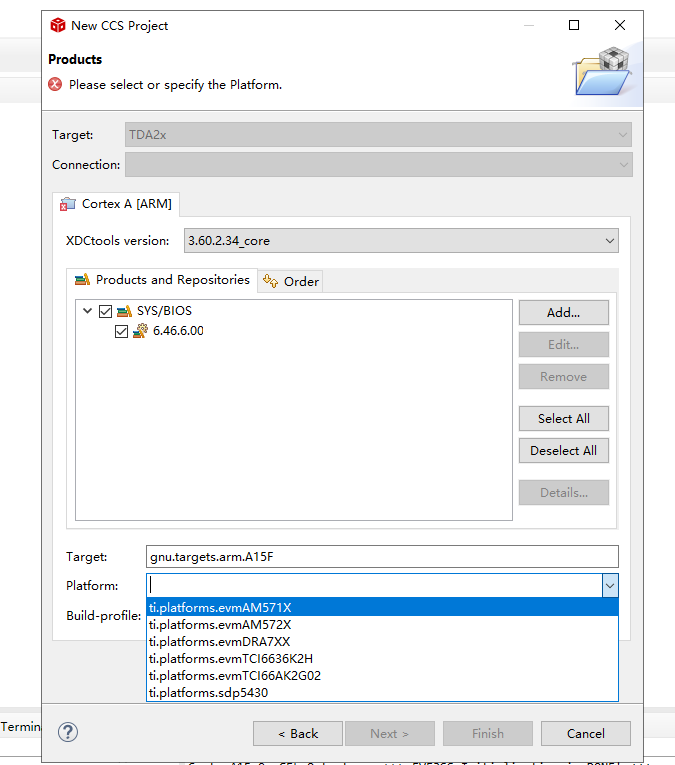Click the Details... button
The width and height of the screenshot is (675, 765).
(564, 493)
